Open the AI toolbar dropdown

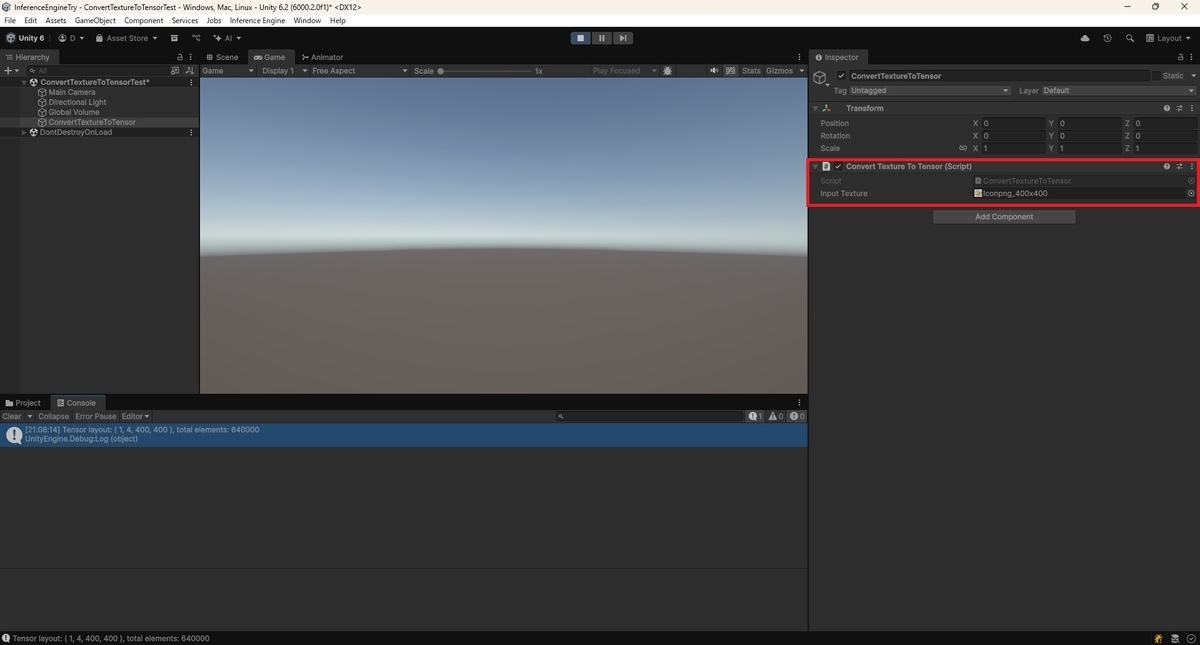pos(227,38)
